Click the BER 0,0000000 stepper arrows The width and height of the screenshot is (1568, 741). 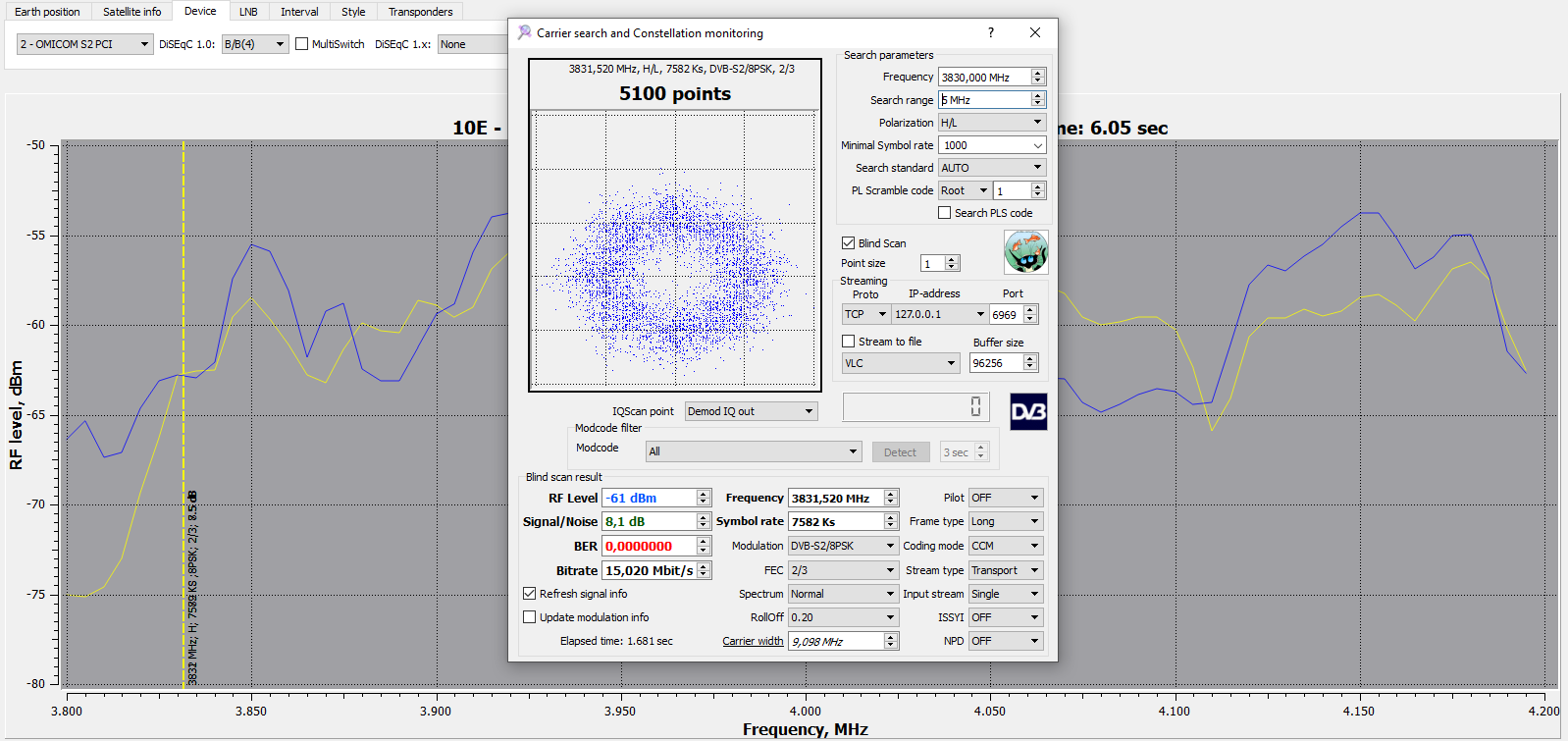[x=704, y=546]
